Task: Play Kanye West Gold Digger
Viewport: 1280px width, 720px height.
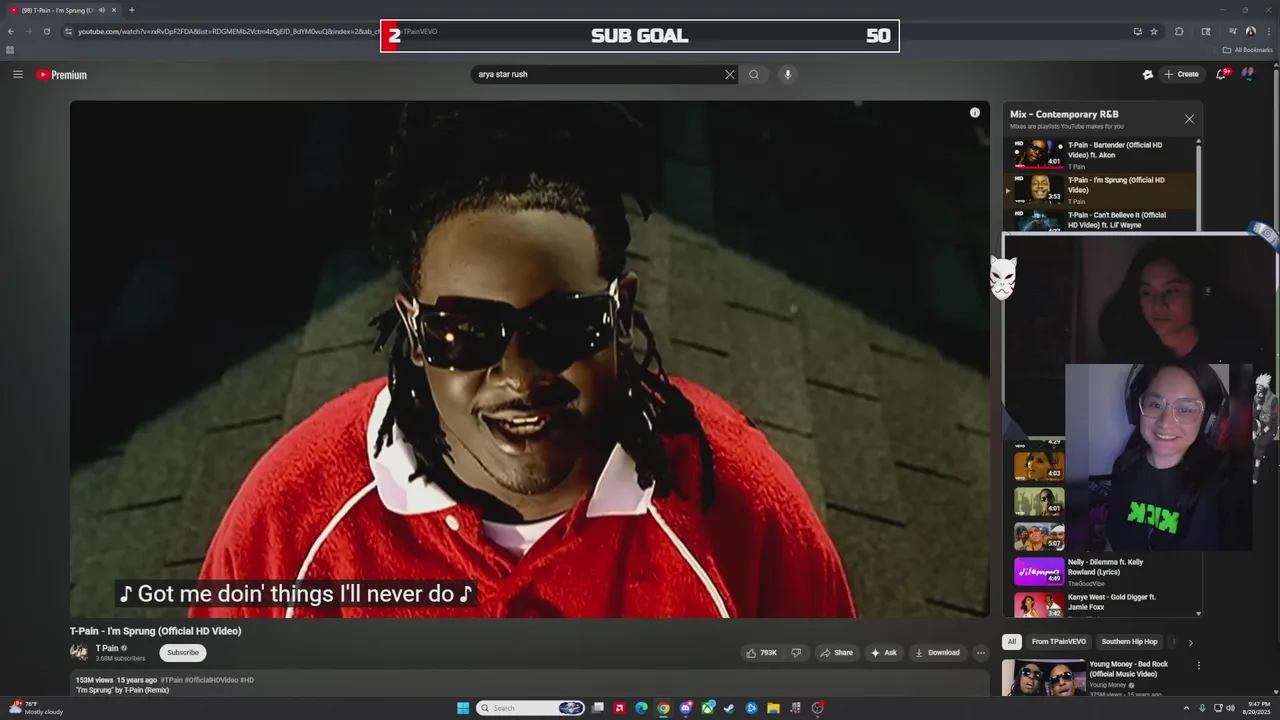Action: coord(1099,605)
